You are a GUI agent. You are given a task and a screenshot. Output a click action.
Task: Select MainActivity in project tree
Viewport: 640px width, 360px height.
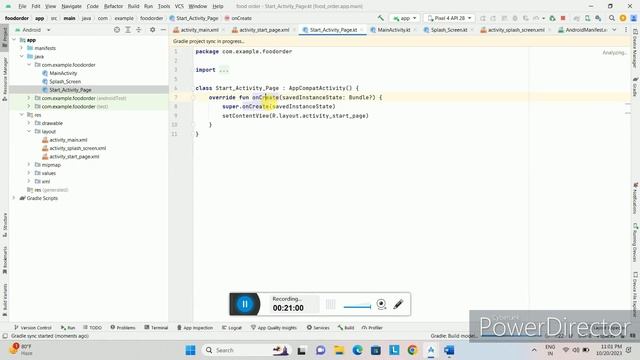click(63, 73)
